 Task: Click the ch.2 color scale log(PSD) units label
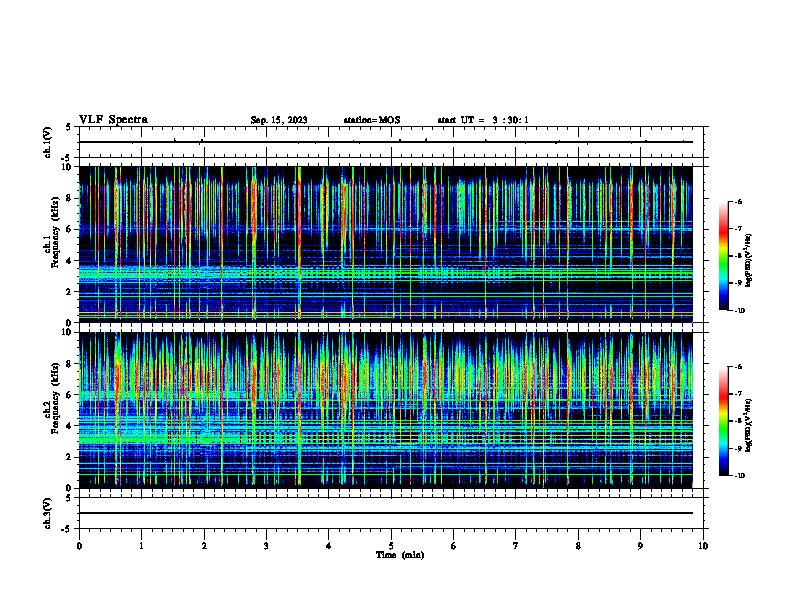(750, 426)
